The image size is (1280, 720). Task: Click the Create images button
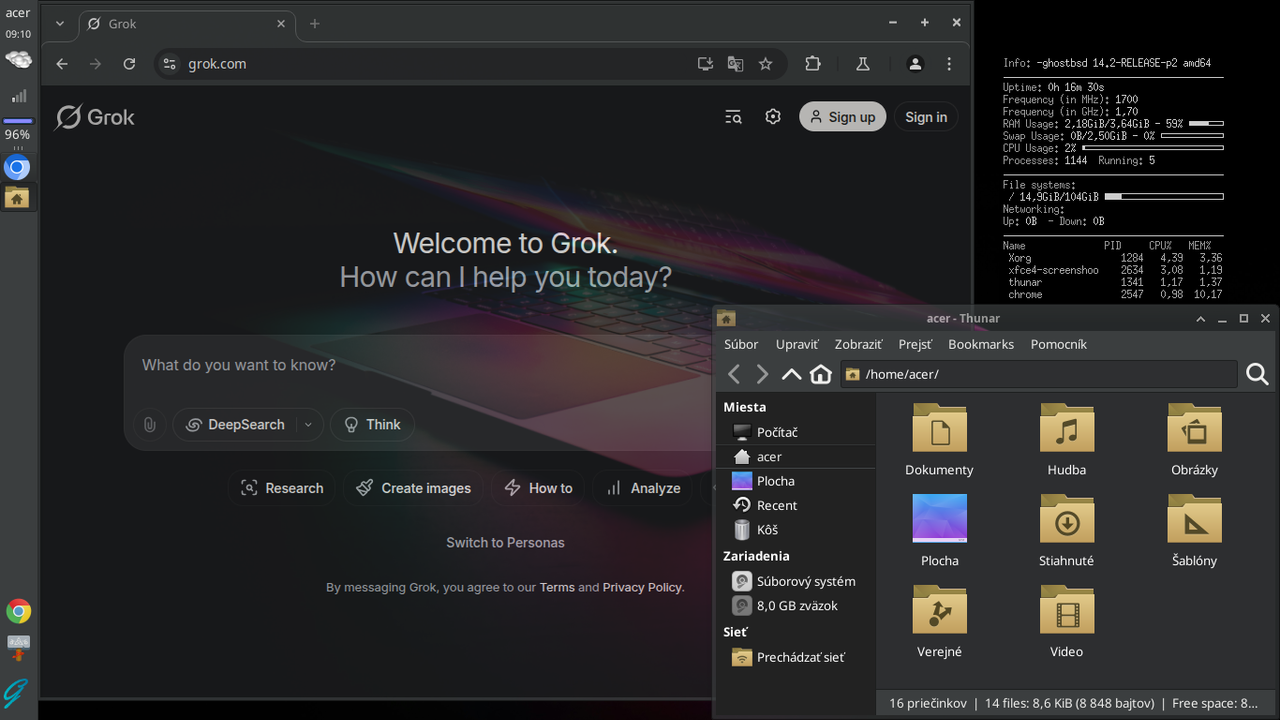[x=414, y=488]
